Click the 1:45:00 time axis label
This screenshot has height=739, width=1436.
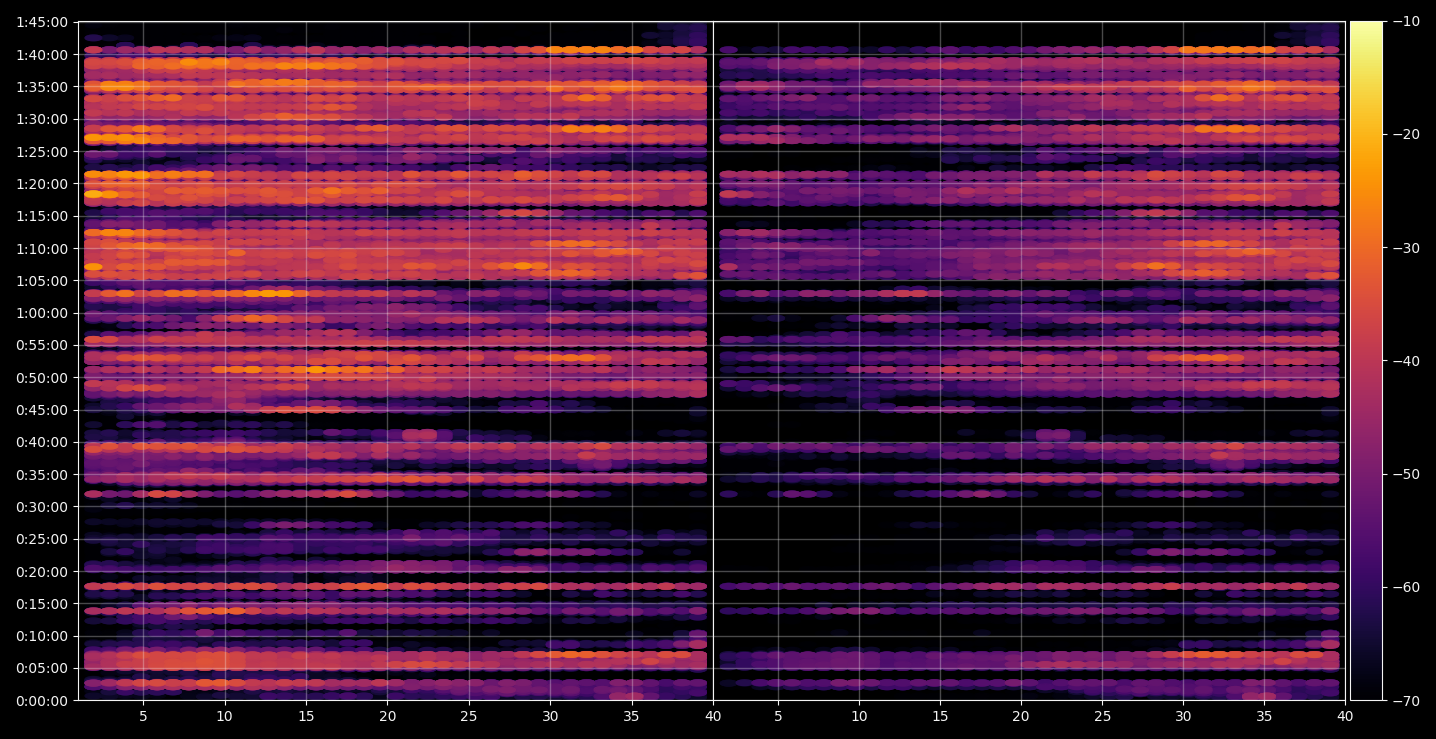tap(42, 22)
